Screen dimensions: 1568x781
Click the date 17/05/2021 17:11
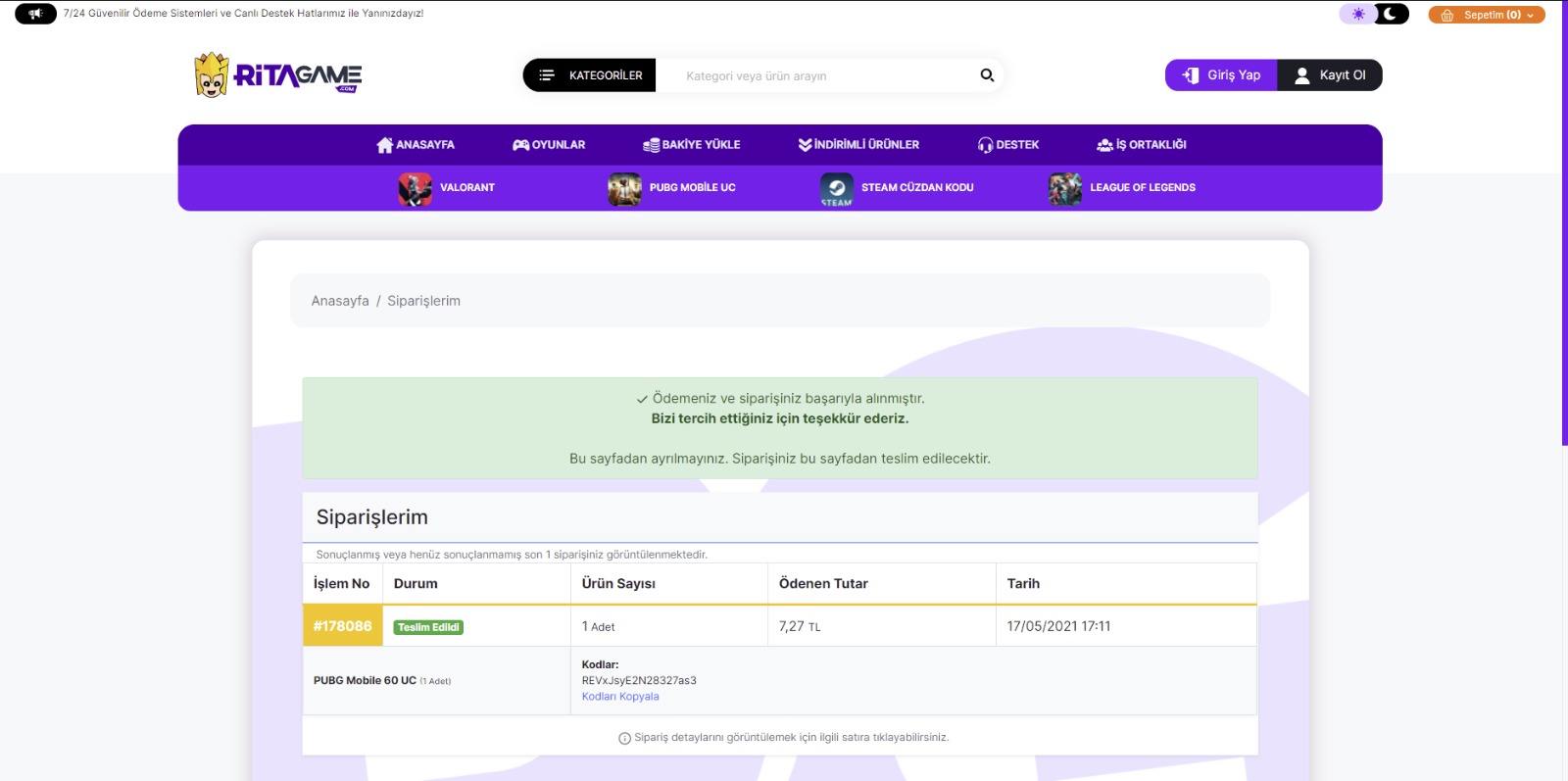click(x=1058, y=626)
